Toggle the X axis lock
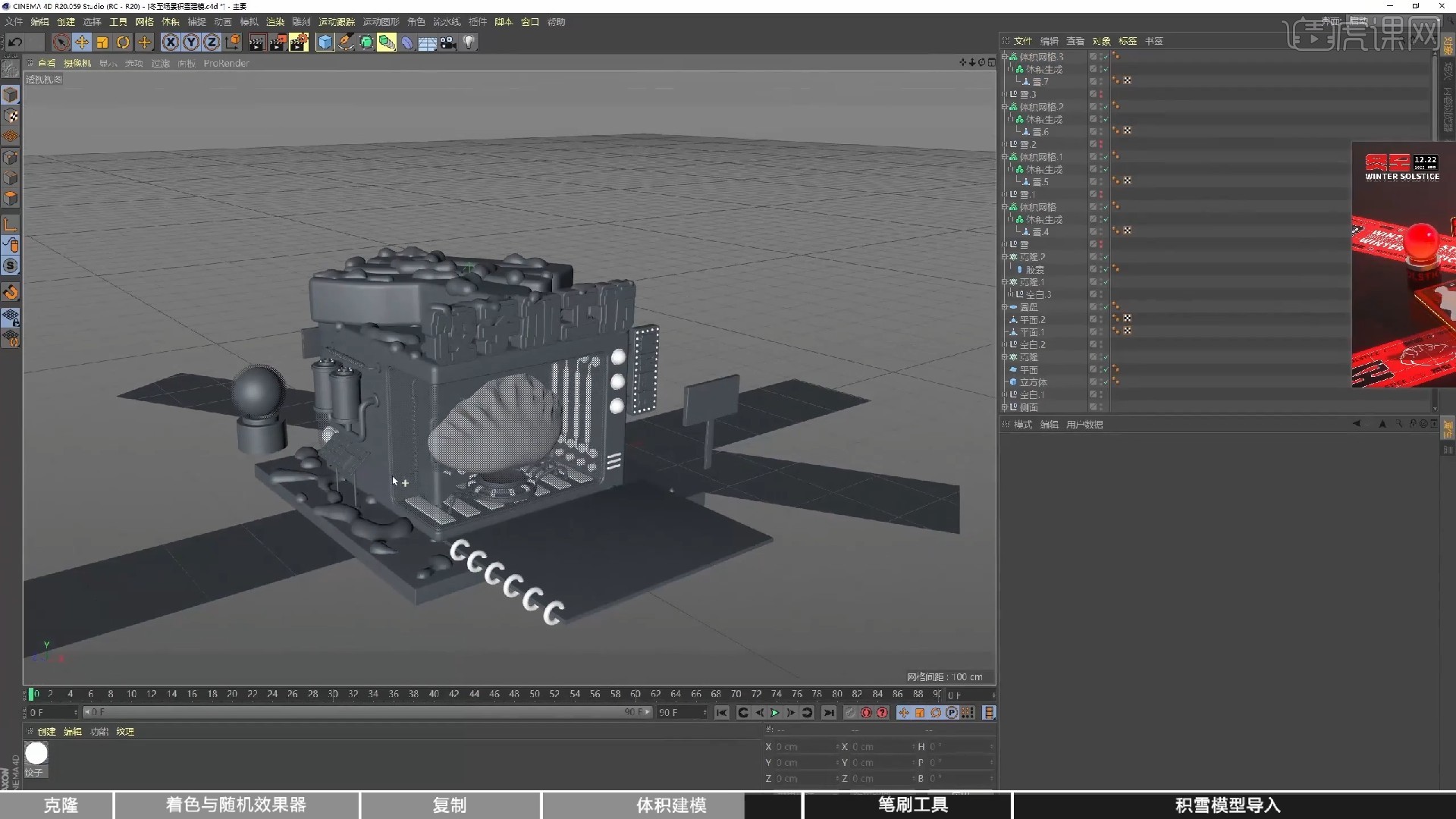1456x819 pixels. 171,42
